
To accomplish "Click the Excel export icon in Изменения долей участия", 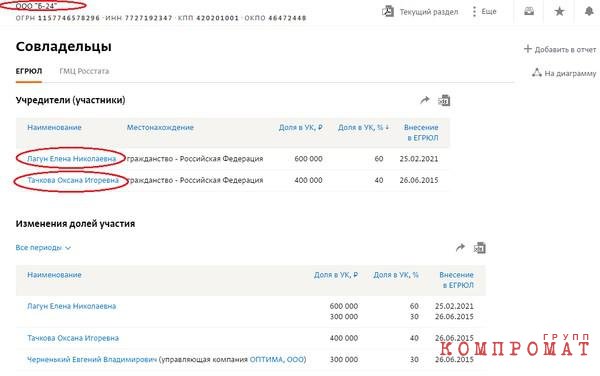I will pyautogui.click(x=479, y=248).
